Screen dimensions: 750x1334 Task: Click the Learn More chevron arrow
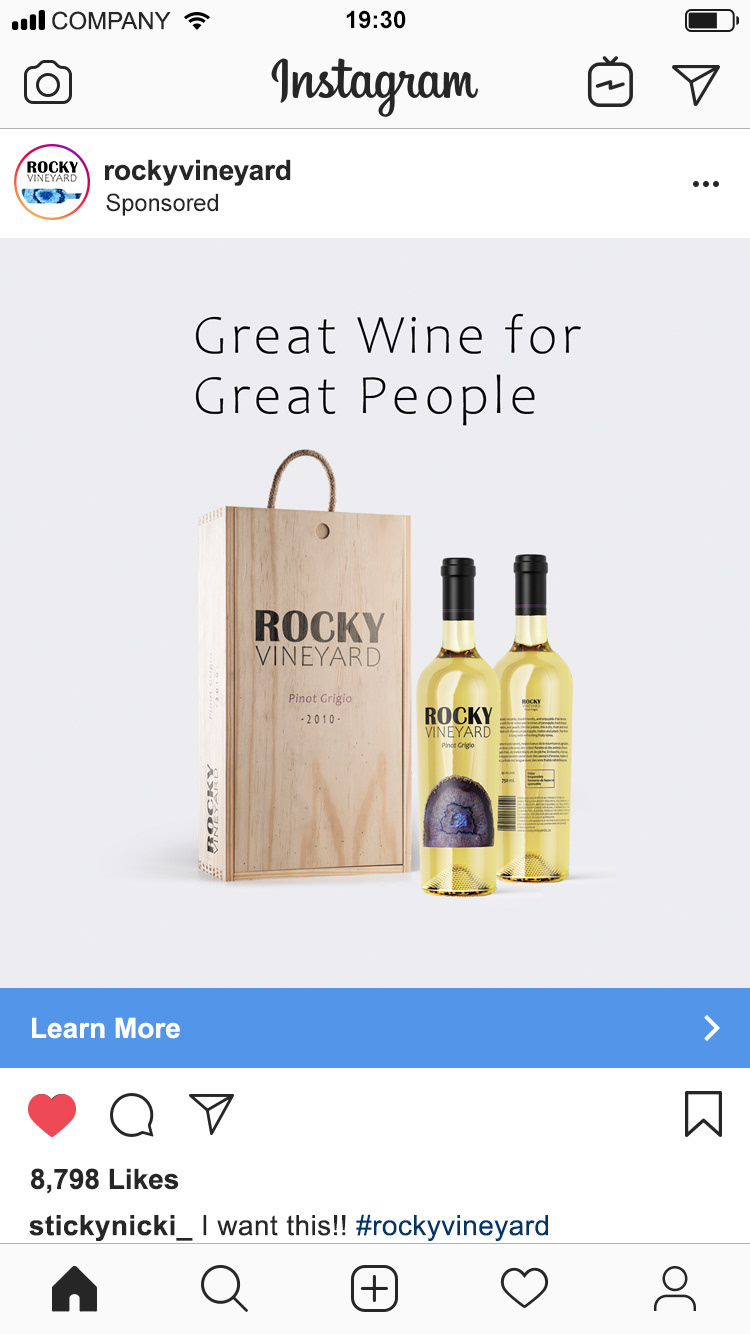(711, 1028)
